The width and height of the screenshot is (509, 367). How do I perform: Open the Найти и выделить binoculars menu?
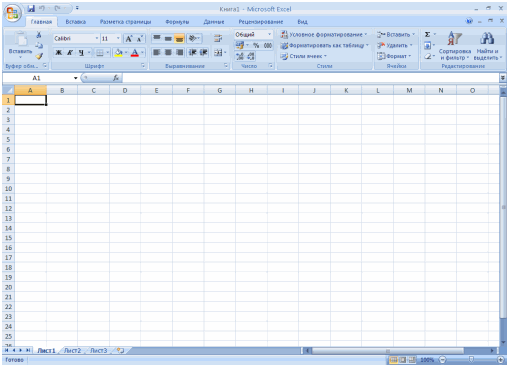[x=487, y=46]
